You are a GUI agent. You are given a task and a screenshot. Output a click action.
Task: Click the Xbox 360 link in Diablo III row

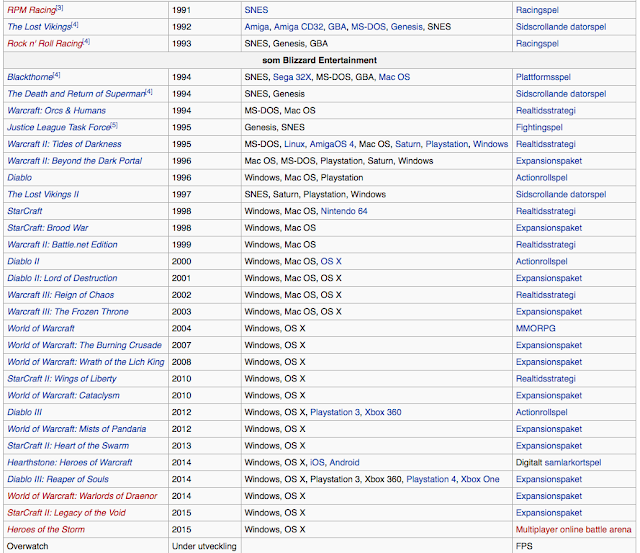[x=382, y=411]
